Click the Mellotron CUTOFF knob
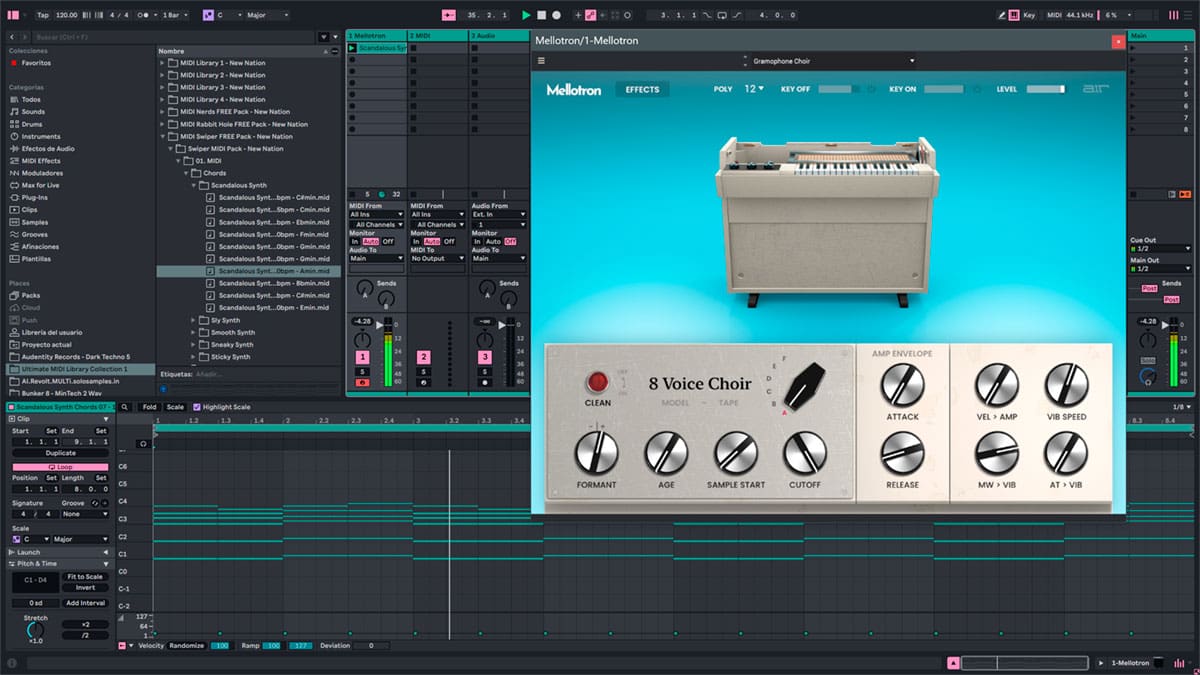The height and width of the screenshot is (675, 1200). click(x=804, y=453)
